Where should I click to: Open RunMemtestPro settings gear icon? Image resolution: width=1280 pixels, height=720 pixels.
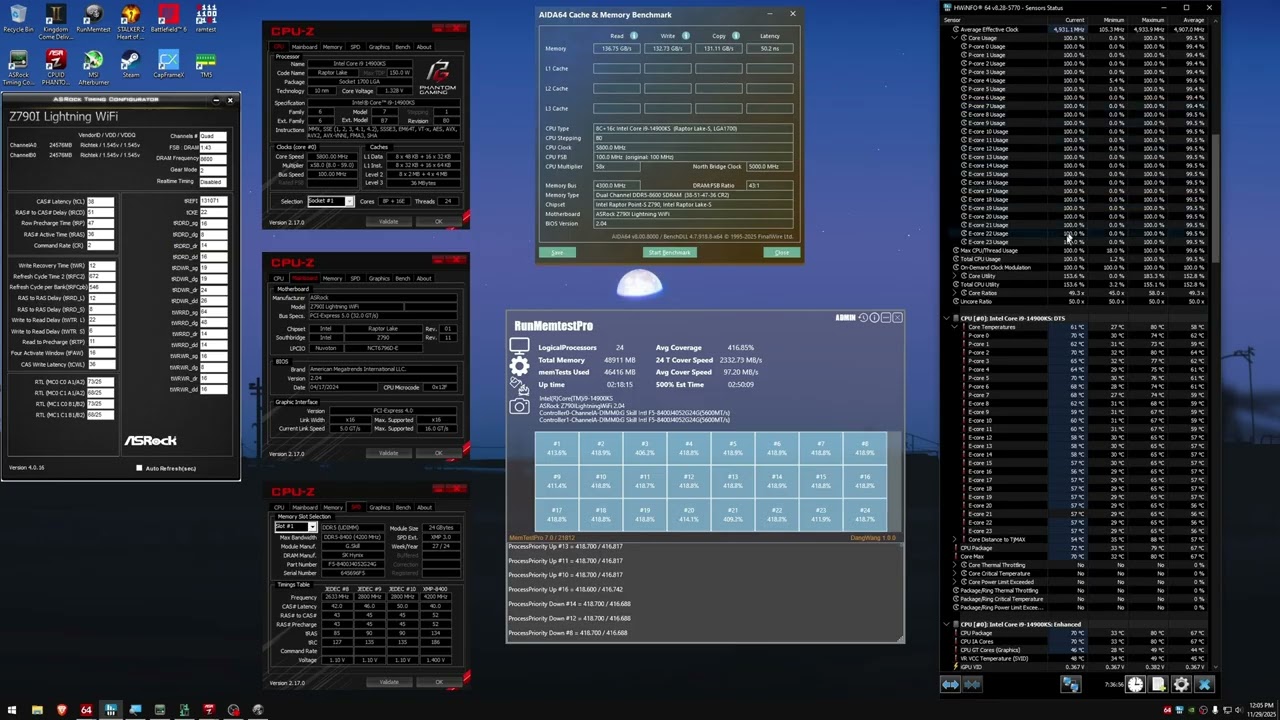pyautogui.click(x=519, y=366)
